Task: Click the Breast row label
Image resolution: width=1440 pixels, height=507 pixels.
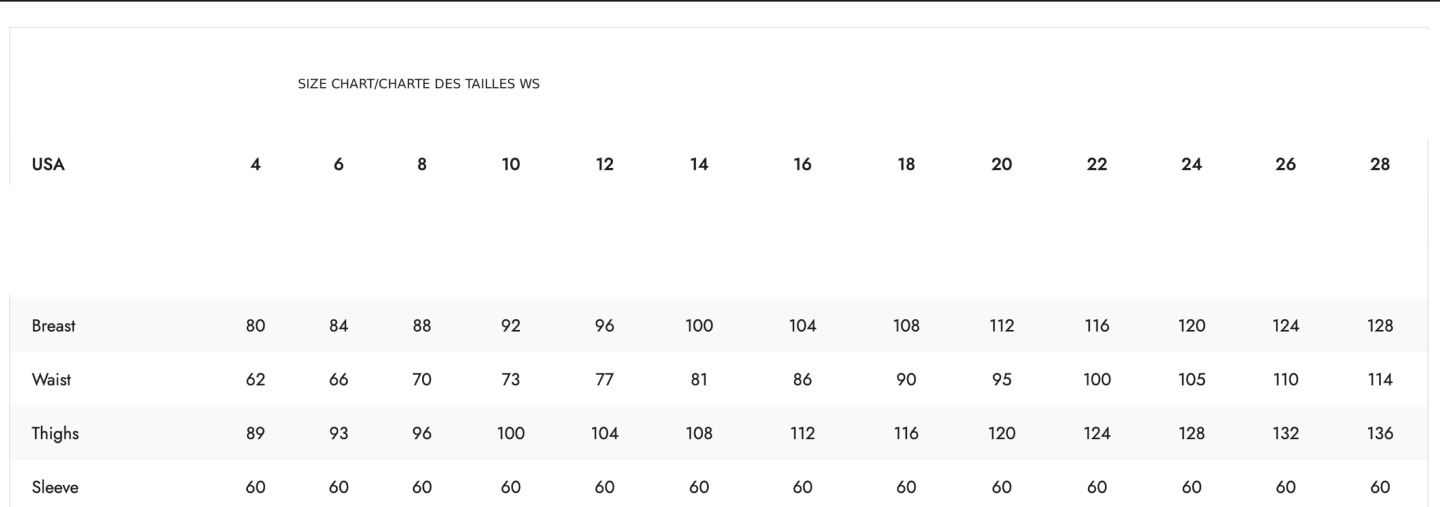Action: point(54,326)
